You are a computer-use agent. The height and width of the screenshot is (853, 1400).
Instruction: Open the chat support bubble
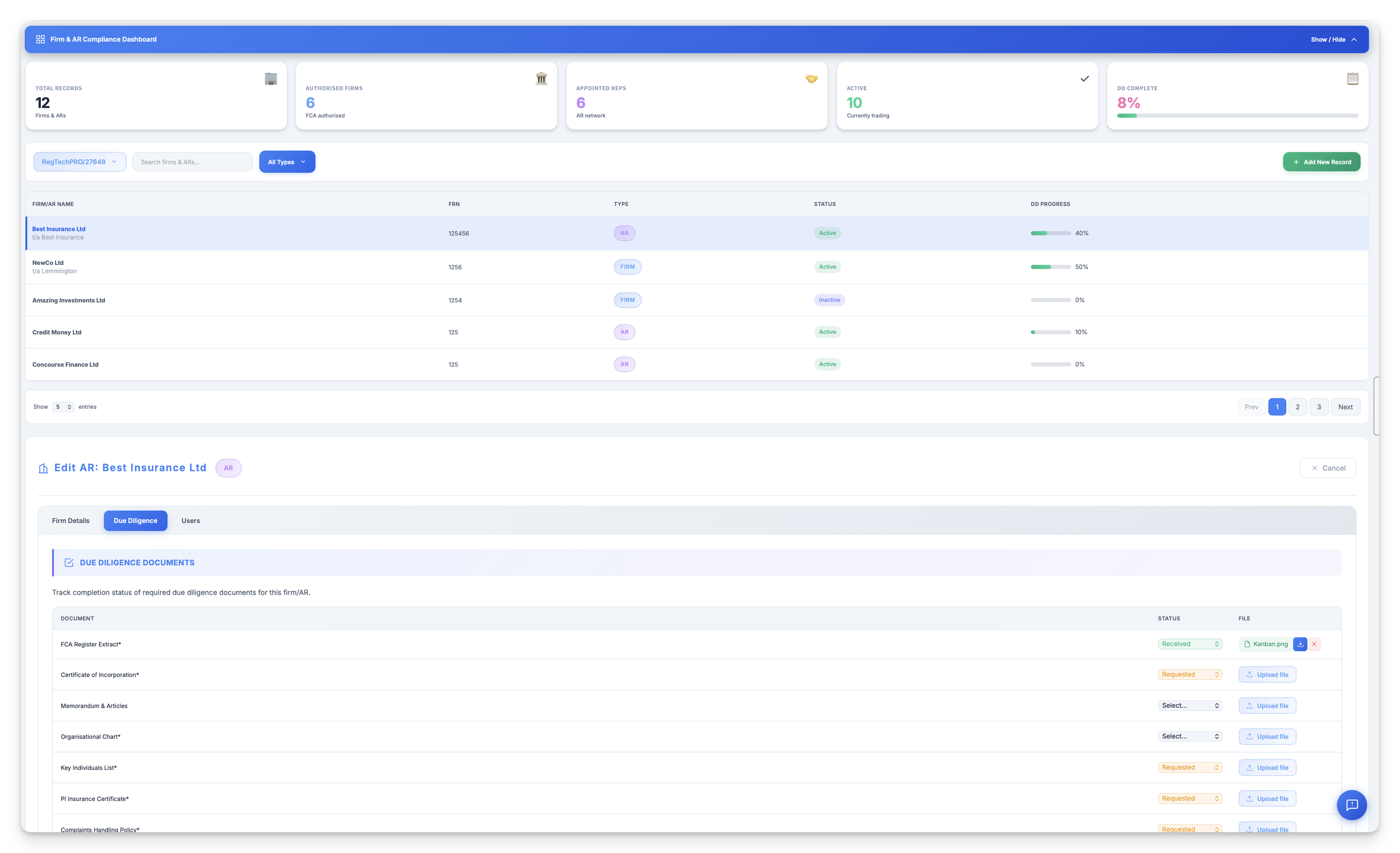(1352, 805)
